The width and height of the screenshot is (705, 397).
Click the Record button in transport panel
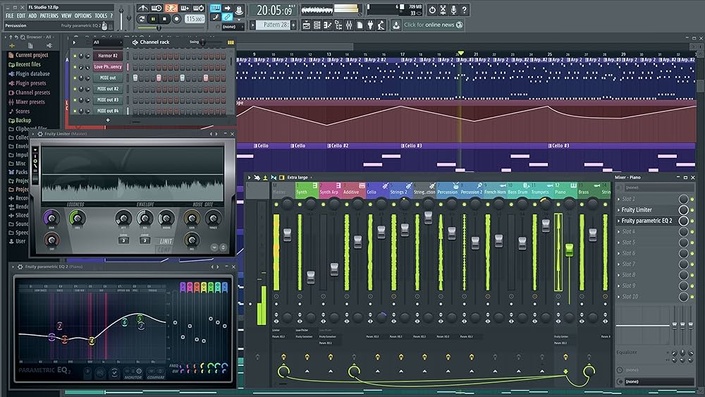pyautogui.click(x=177, y=19)
